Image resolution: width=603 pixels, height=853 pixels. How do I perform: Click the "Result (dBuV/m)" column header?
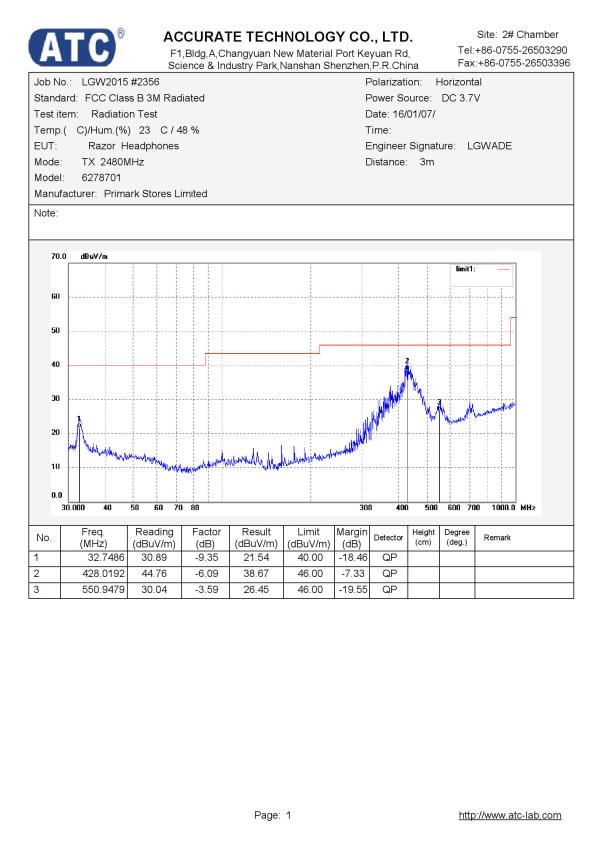point(256,538)
